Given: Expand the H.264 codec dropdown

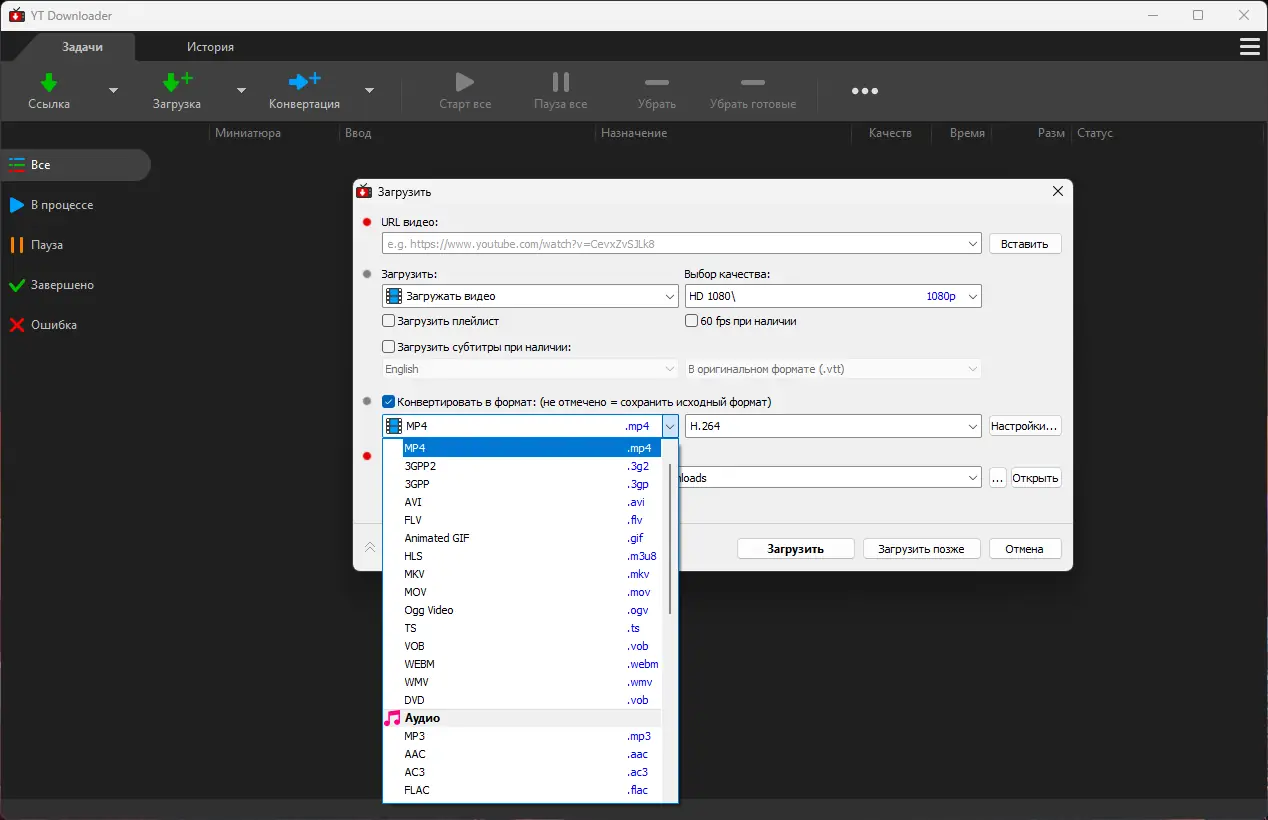Looking at the screenshot, I should (832, 426).
